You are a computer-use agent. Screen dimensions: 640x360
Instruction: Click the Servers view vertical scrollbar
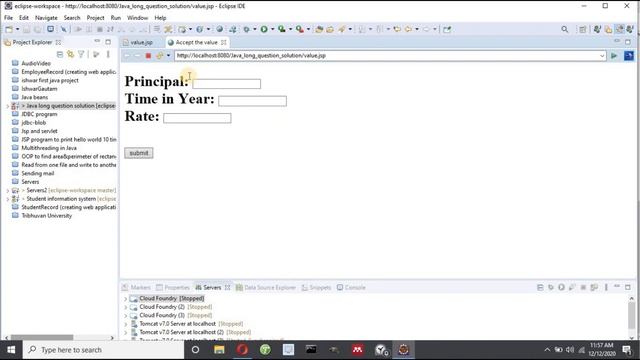[631, 315]
